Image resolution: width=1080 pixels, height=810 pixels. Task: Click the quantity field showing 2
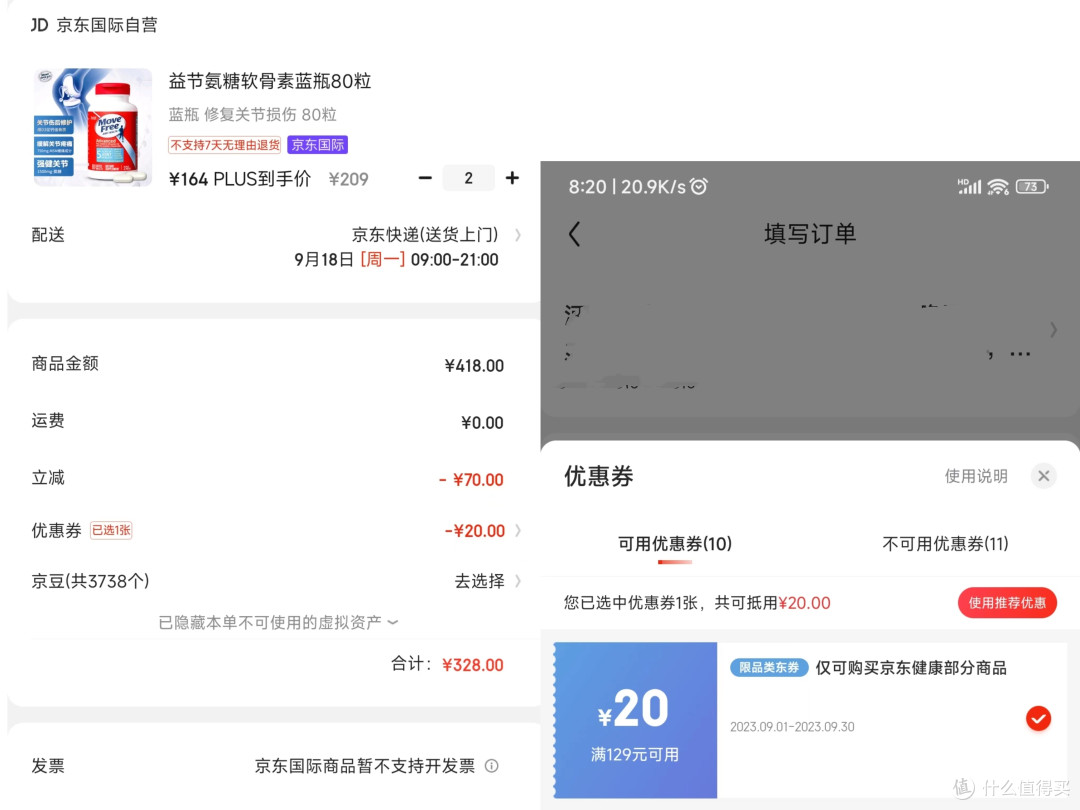[468, 178]
